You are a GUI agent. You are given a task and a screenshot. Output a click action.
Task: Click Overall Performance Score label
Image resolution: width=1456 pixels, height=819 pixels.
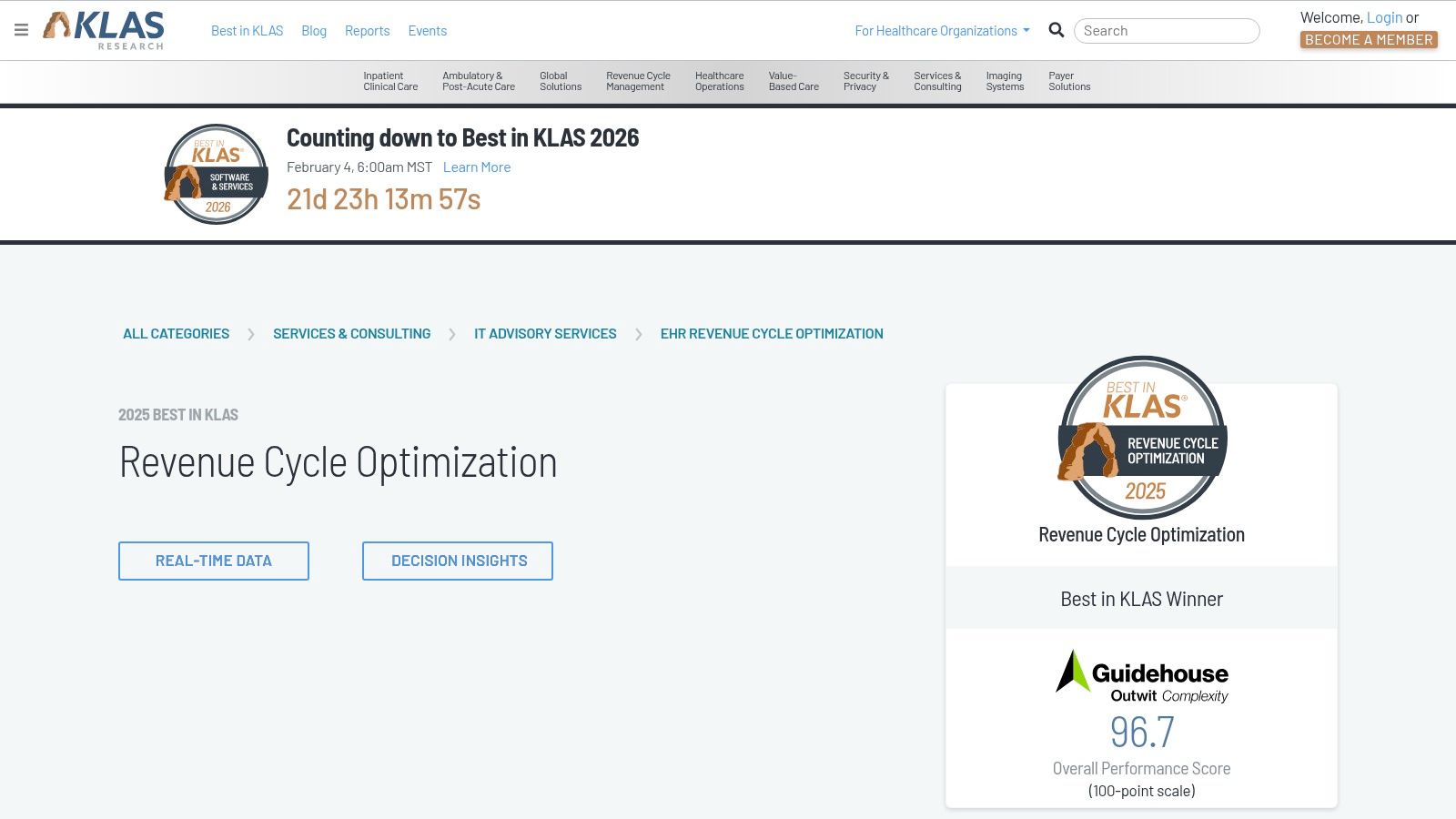click(1142, 769)
